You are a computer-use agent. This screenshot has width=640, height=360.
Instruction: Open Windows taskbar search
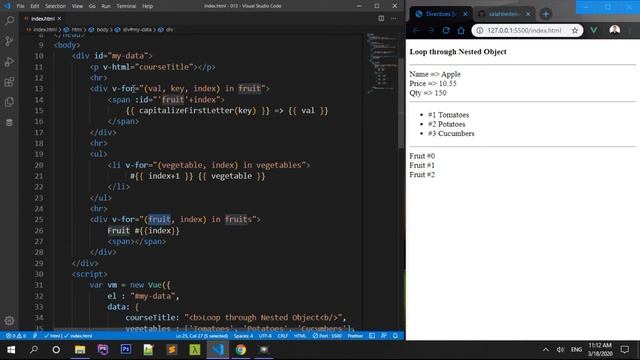(x=34, y=350)
